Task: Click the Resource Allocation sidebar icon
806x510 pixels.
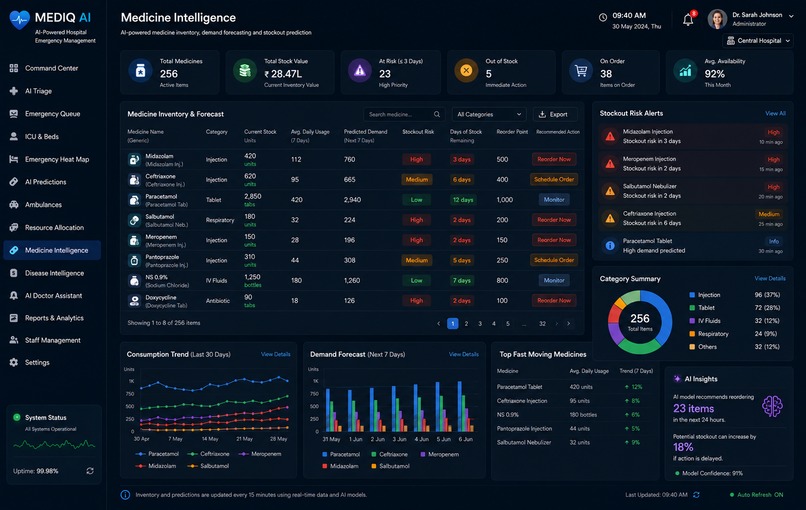Action: tap(14, 227)
